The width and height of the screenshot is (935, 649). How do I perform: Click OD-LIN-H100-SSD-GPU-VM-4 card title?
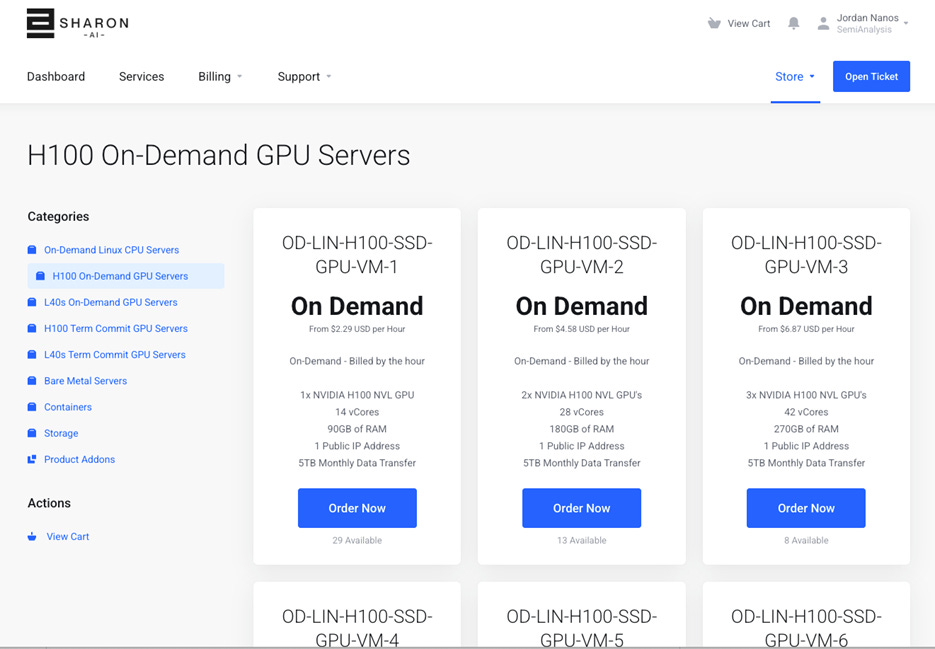coord(357,628)
